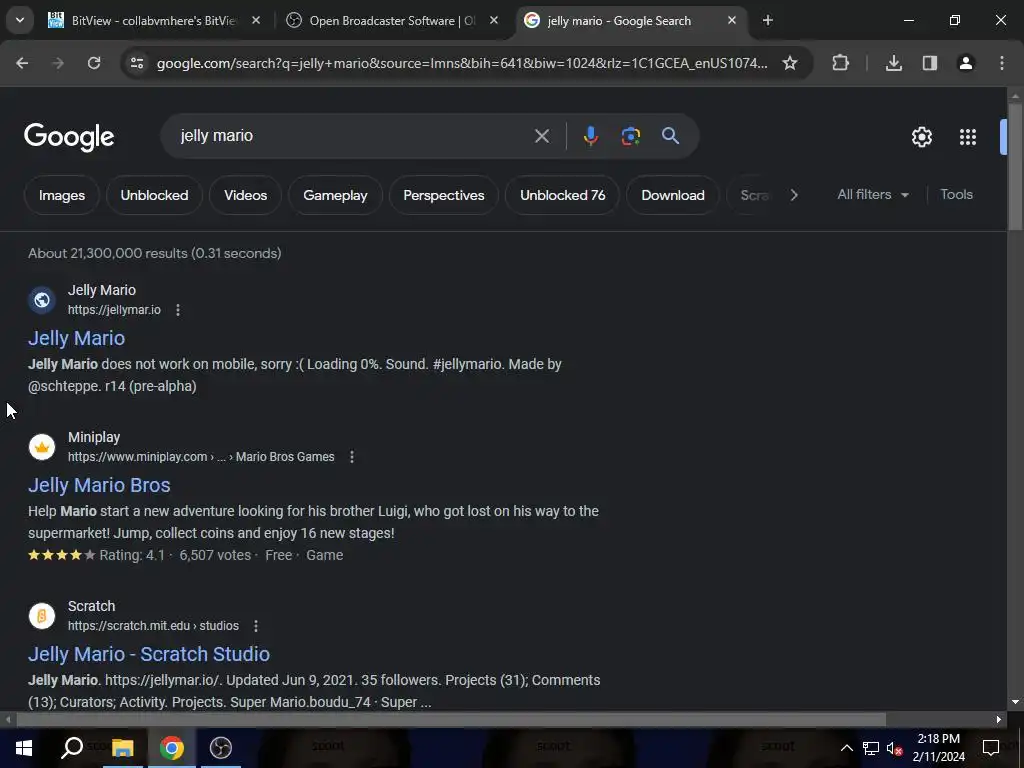Screen dimensions: 1024x768
Task: Reload the current page
Action: pos(94,63)
